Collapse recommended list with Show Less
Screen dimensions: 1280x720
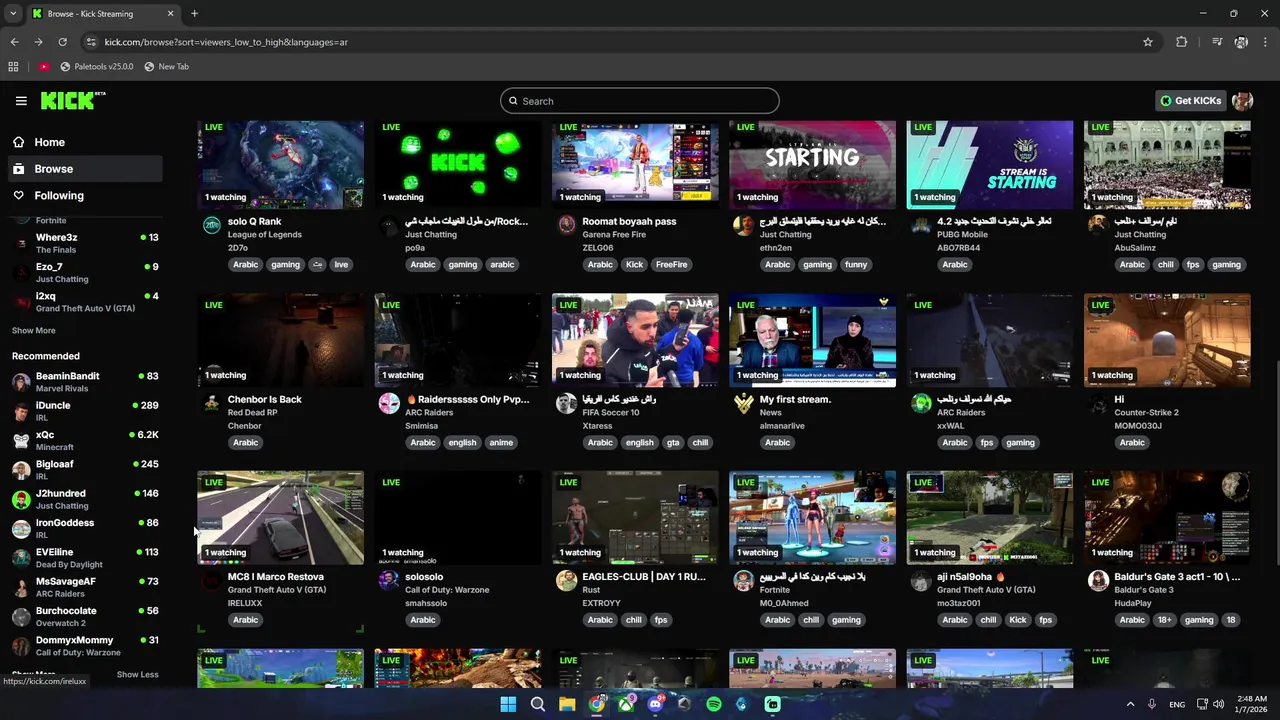(x=137, y=675)
